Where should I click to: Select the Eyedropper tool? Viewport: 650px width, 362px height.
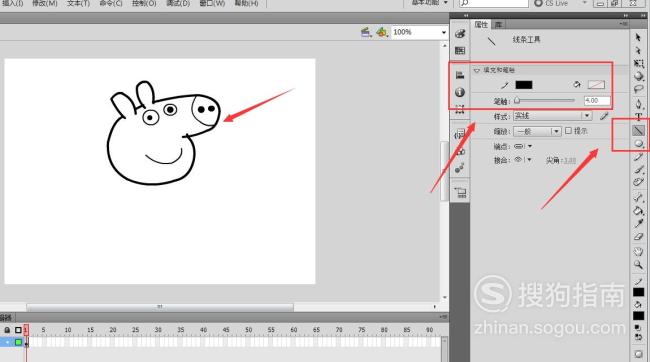pos(638,224)
